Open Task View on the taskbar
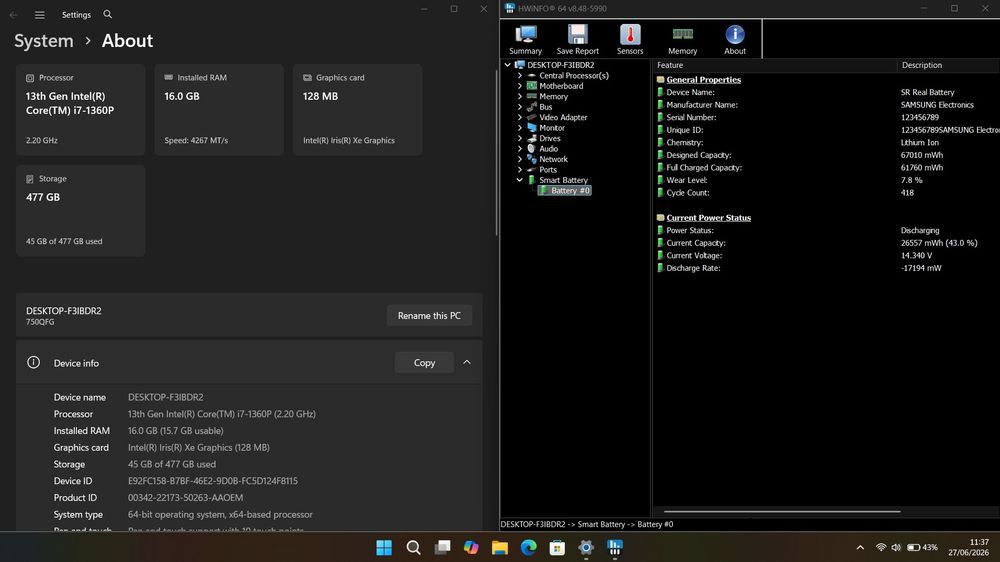1000x562 pixels. click(442, 547)
